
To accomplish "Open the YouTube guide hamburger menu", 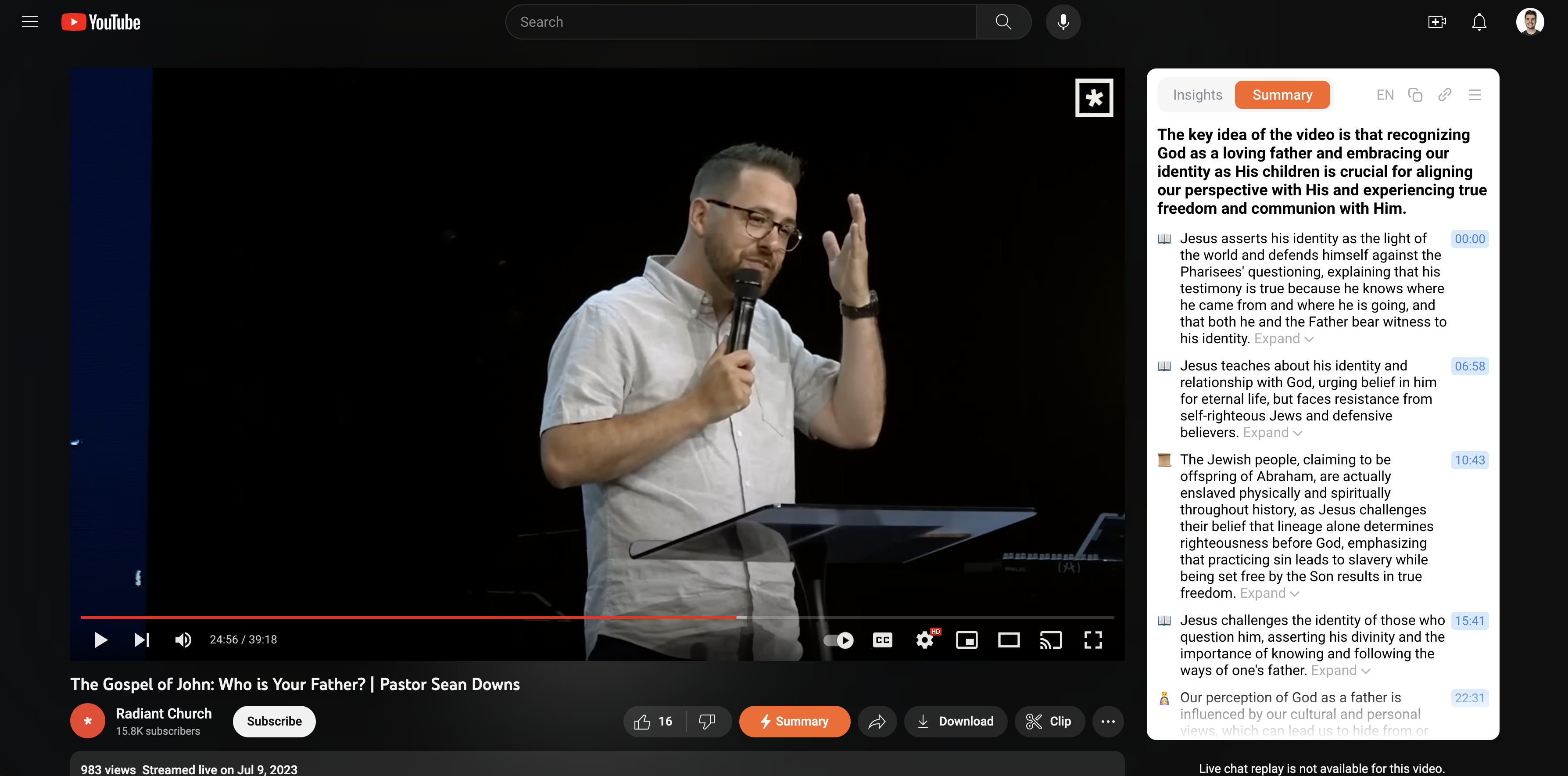I will click(30, 22).
